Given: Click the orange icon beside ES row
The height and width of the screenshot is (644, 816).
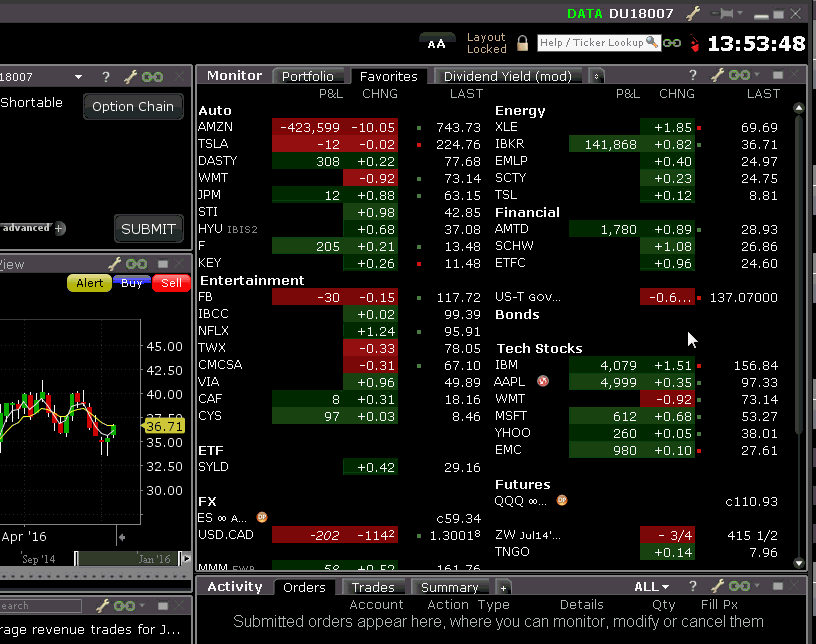Looking at the screenshot, I should (262, 517).
